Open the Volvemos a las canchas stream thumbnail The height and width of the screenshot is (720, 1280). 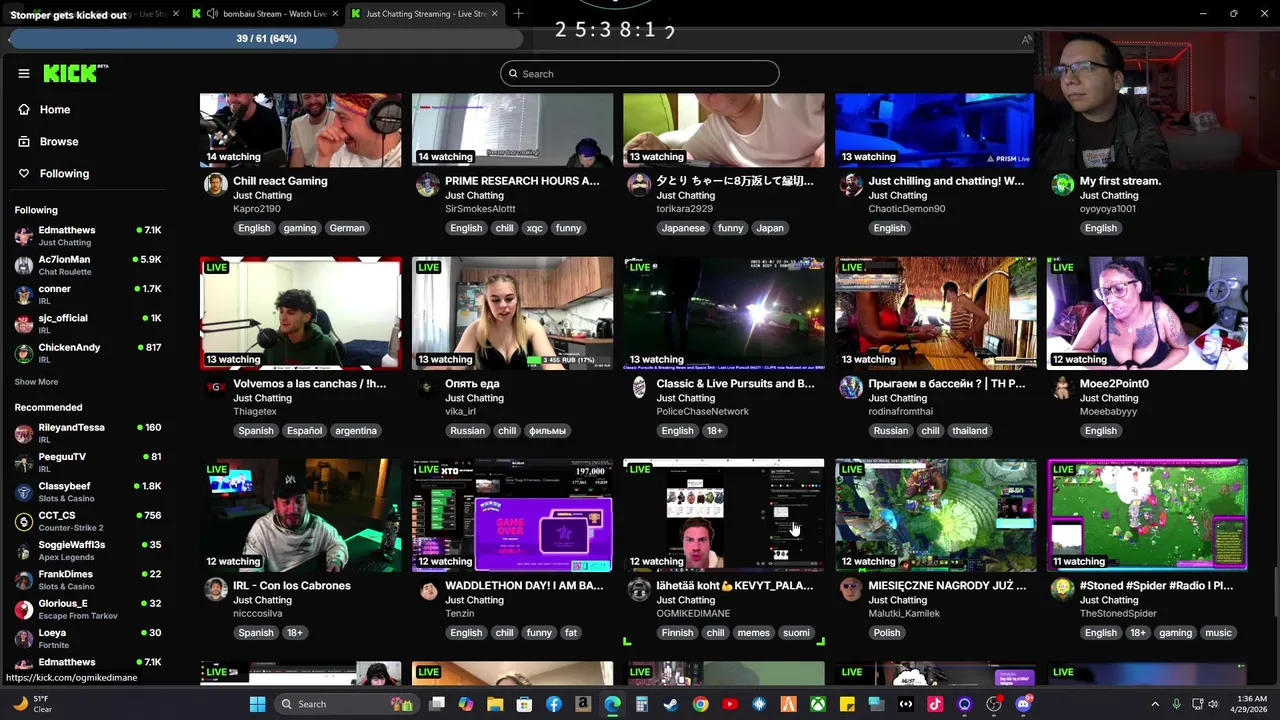click(301, 313)
